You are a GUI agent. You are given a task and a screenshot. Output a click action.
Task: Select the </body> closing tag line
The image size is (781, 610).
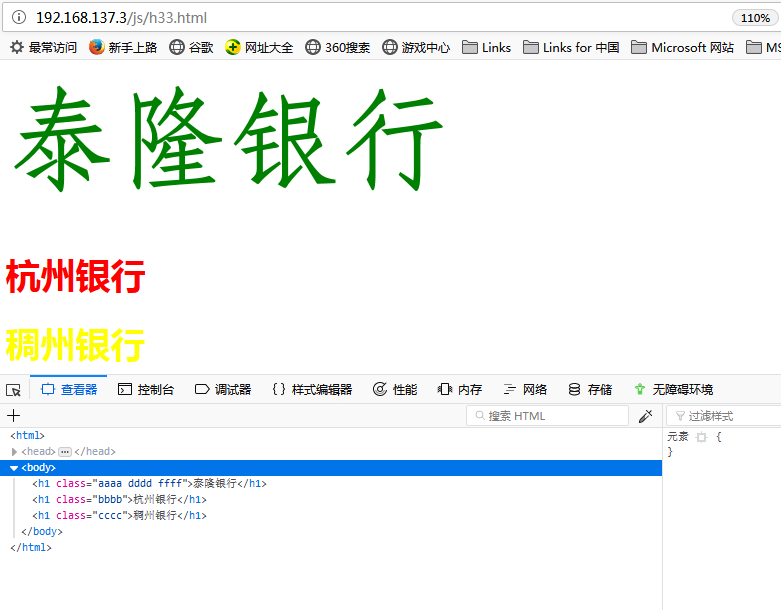click(x=42, y=531)
